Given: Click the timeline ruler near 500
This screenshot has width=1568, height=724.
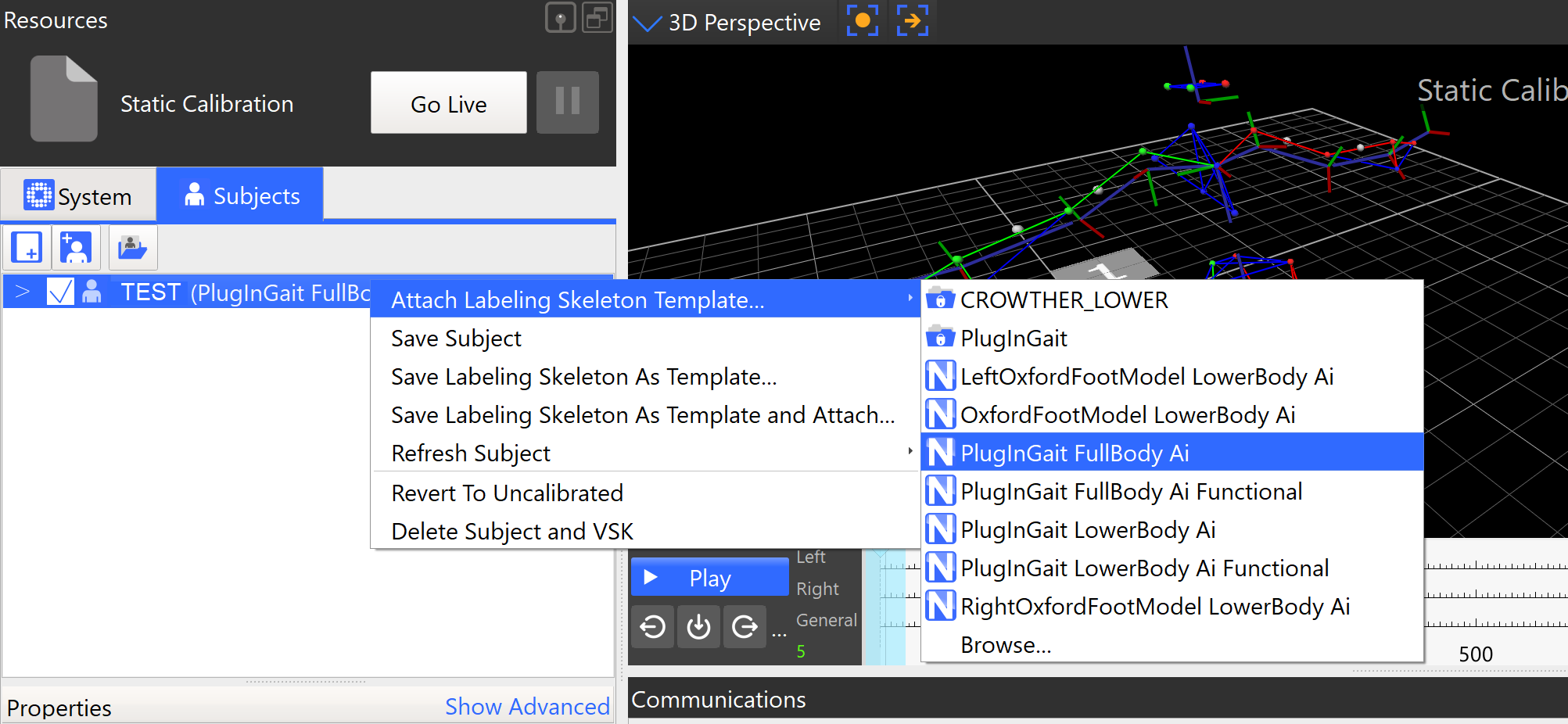Looking at the screenshot, I should coord(1476,654).
